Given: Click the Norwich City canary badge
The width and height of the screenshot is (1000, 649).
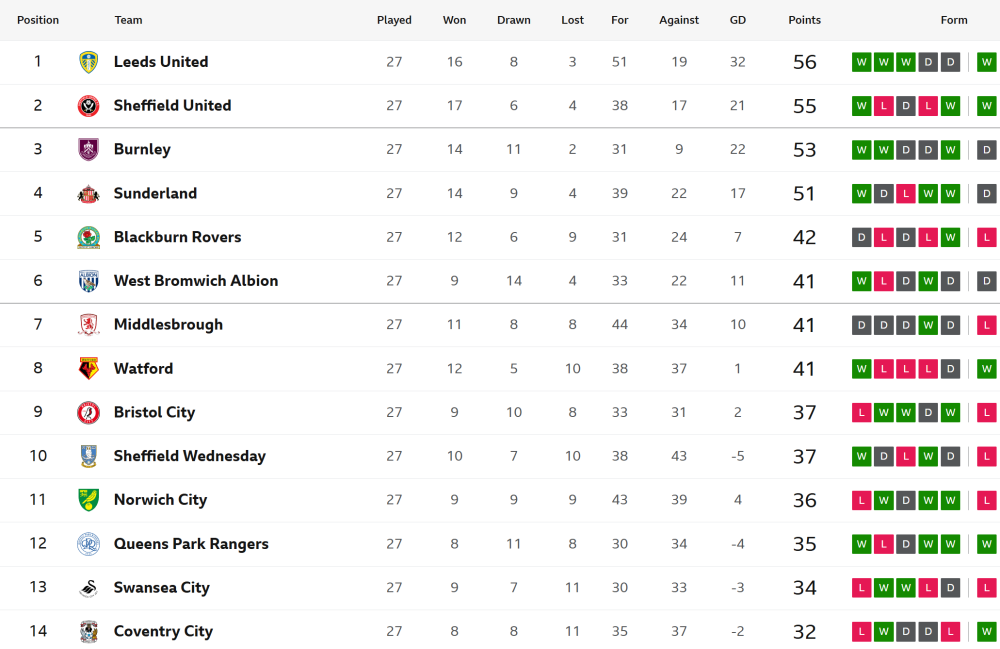Looking at the screenshot, I should 89,500.
